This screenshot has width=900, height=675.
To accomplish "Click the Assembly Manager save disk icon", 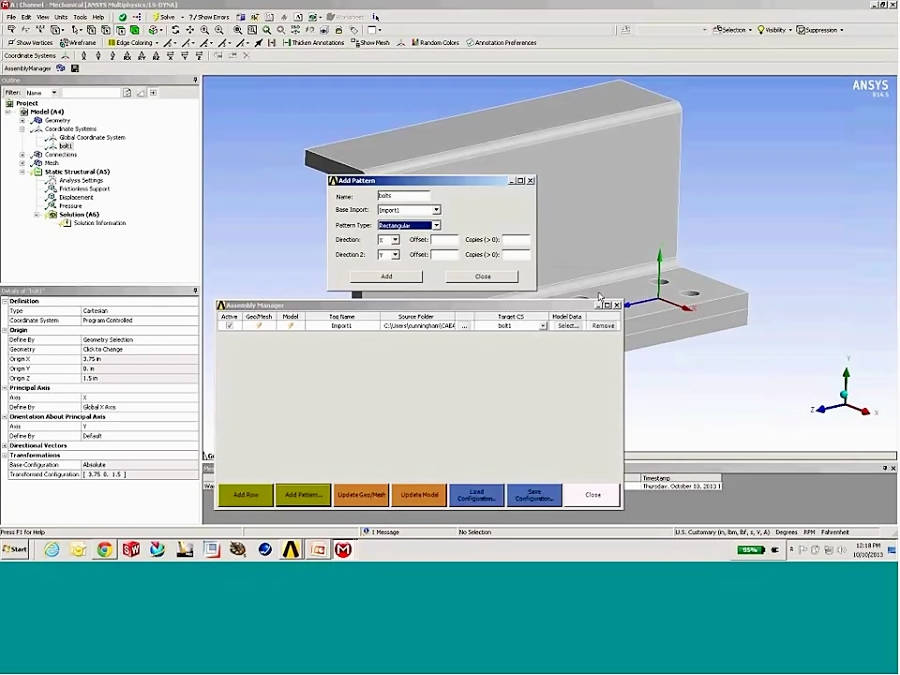I will (x=75, y=68).
